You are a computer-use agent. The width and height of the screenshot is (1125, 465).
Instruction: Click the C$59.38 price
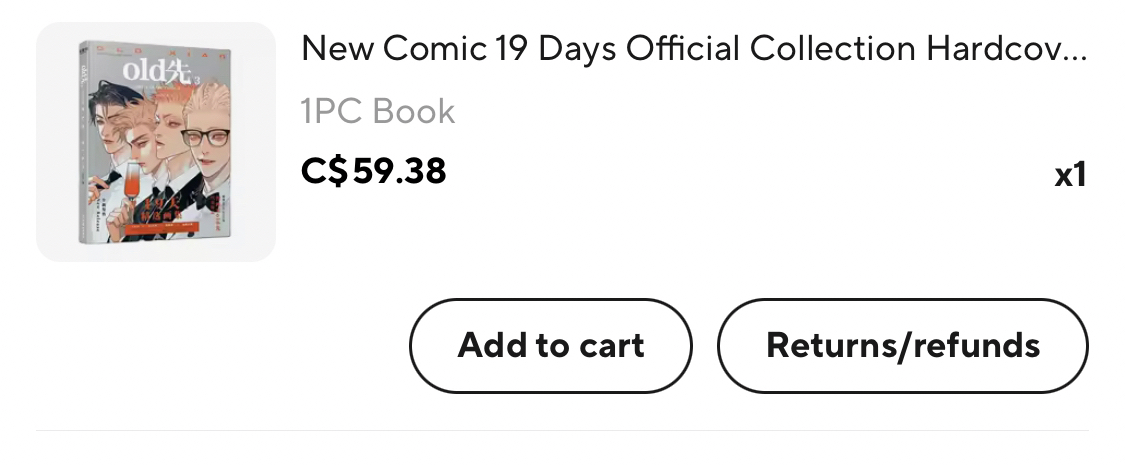[x=373, y=171]
